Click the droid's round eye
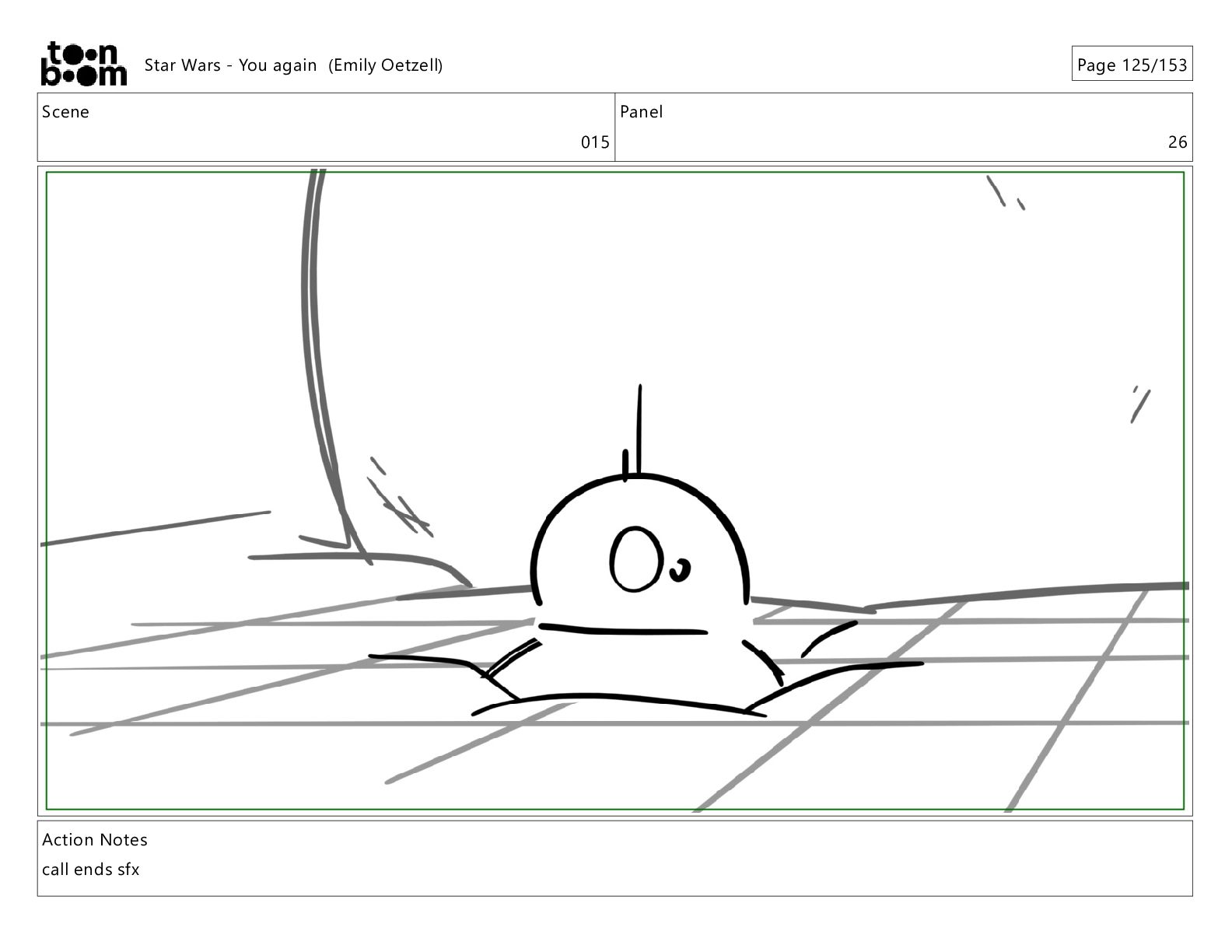 pos(636,560)
